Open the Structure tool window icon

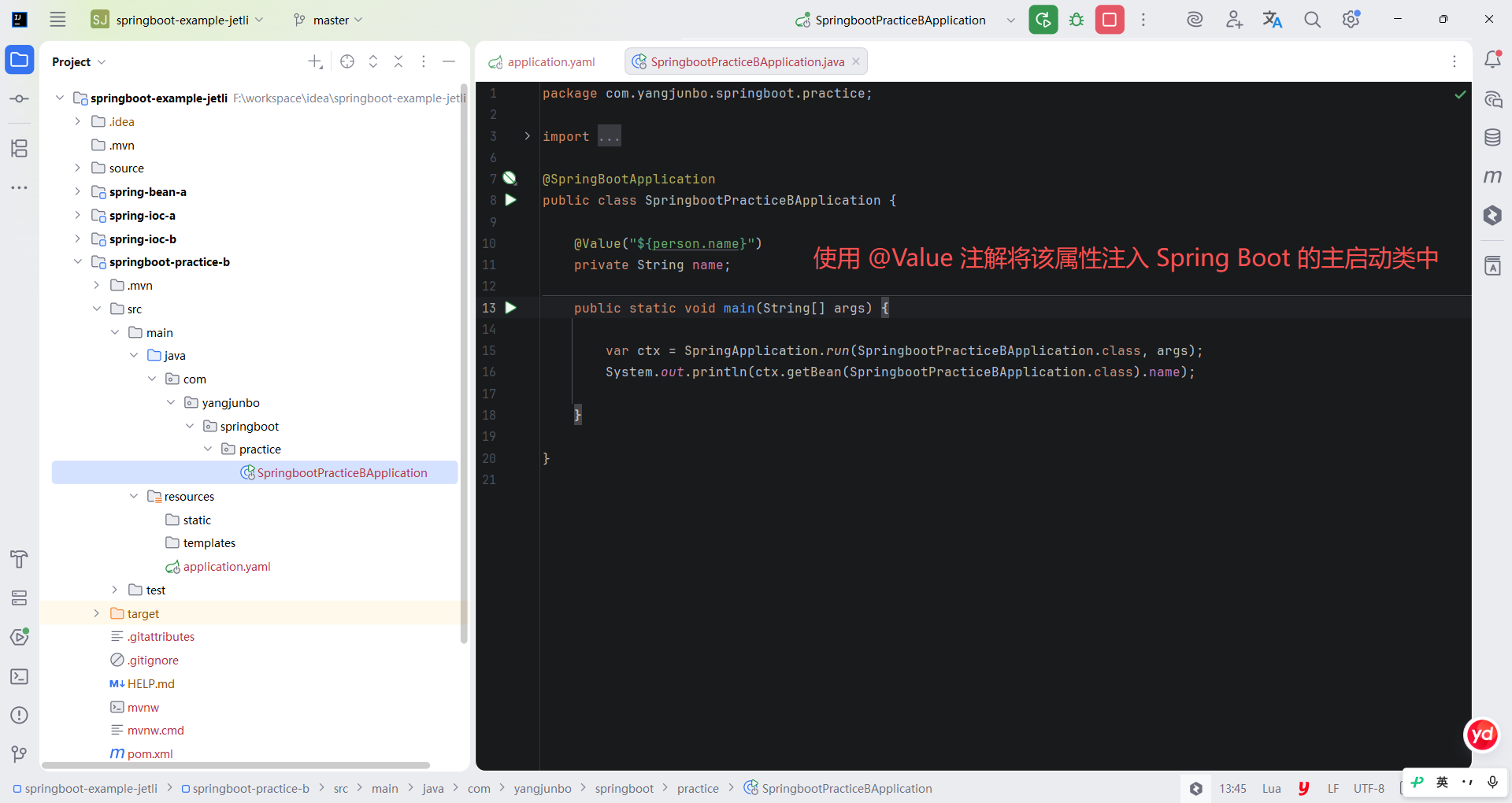(20, 148)
